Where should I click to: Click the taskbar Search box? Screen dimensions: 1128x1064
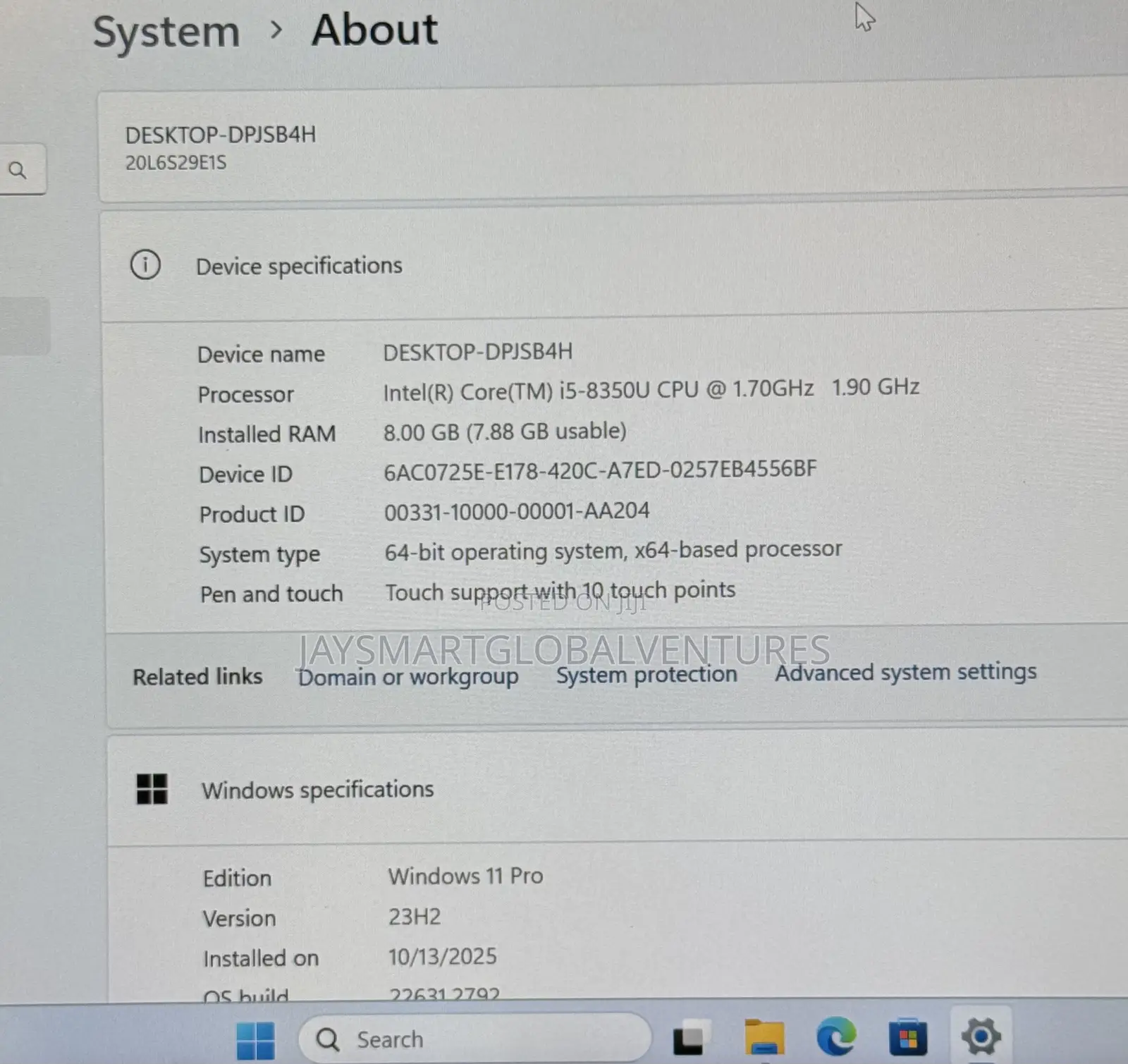coord(474,1039)
